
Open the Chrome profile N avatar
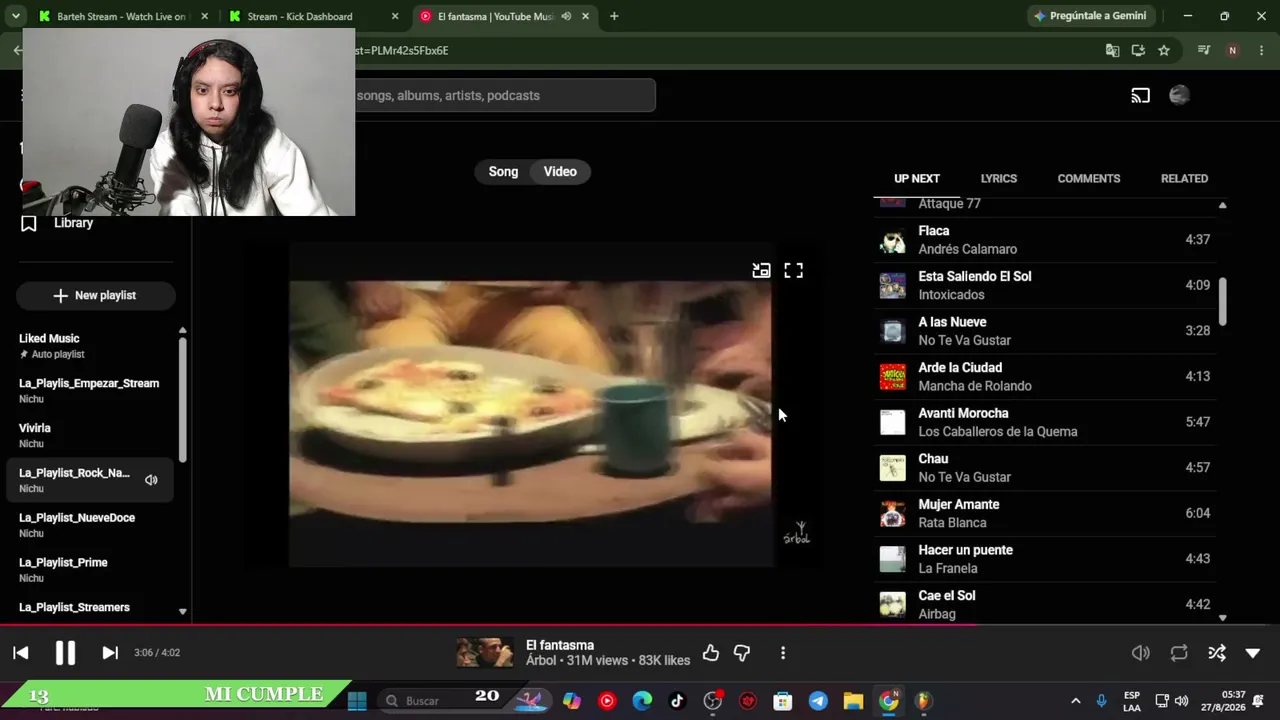point(1233,50)
